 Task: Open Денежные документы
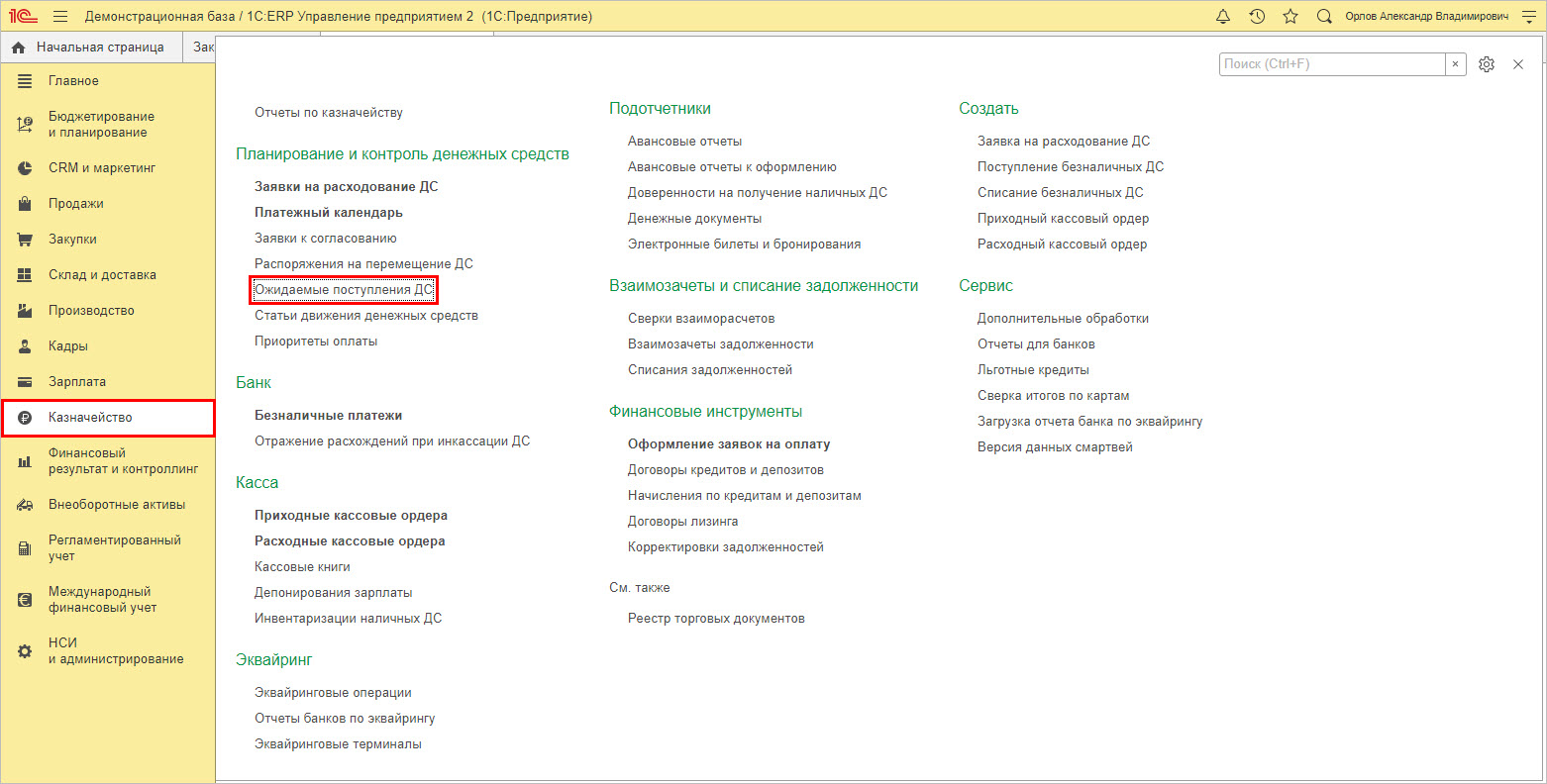tap(694, 218)
